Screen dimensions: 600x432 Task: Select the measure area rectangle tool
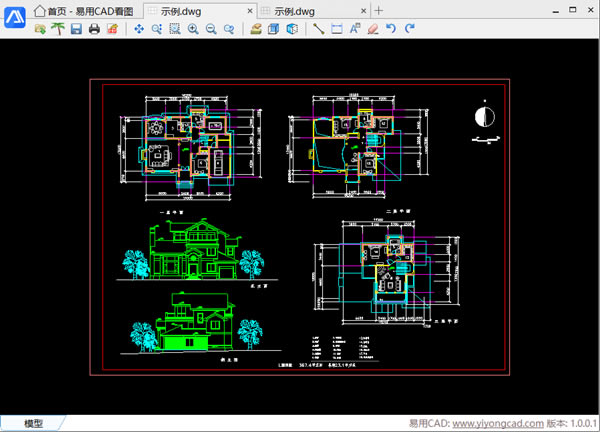coord(337,29)
